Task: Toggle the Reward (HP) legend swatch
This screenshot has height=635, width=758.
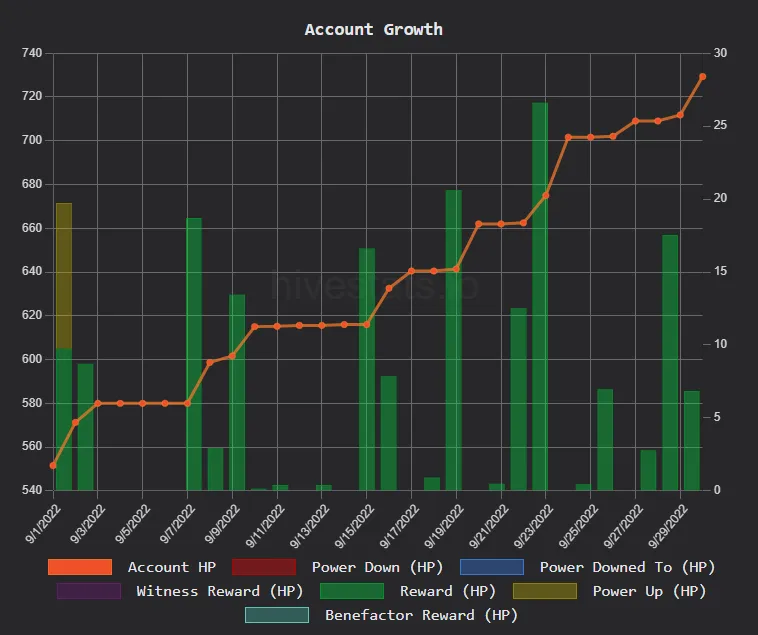Action: [352, 591]
